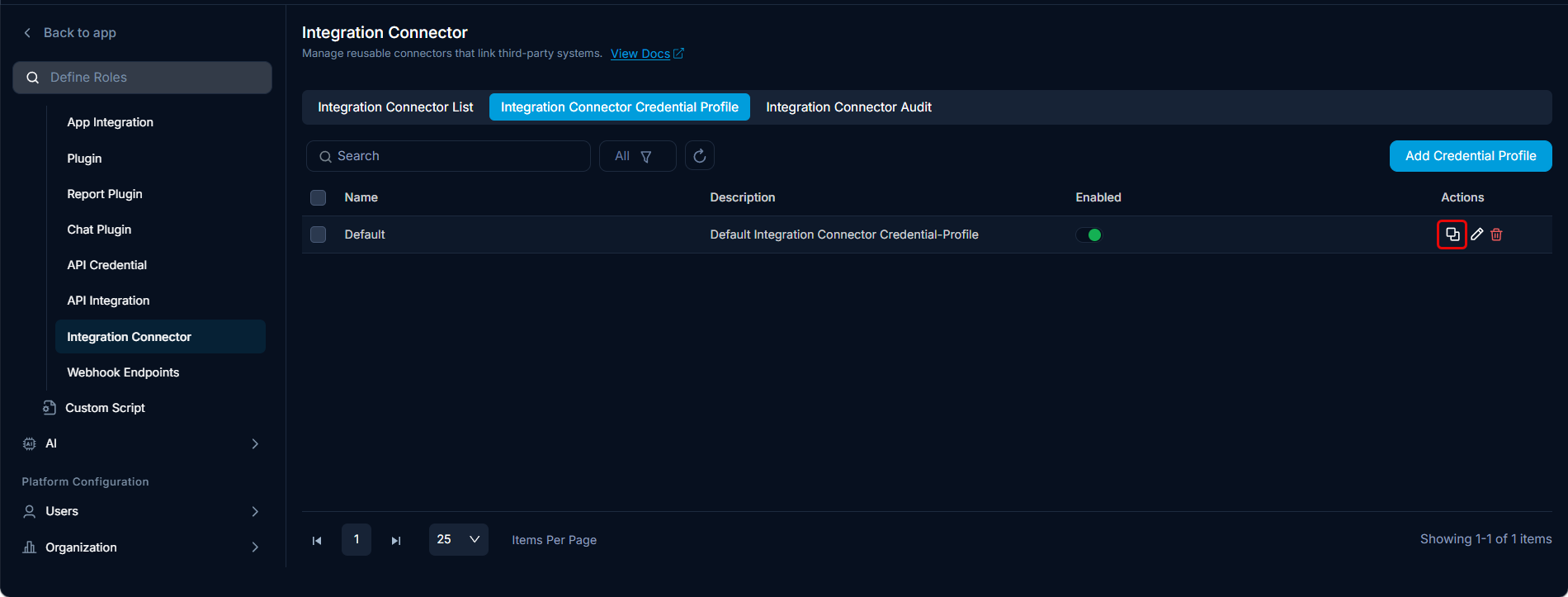Delete the Default credential profile
1568x597 pixels.
[1496, 235]
